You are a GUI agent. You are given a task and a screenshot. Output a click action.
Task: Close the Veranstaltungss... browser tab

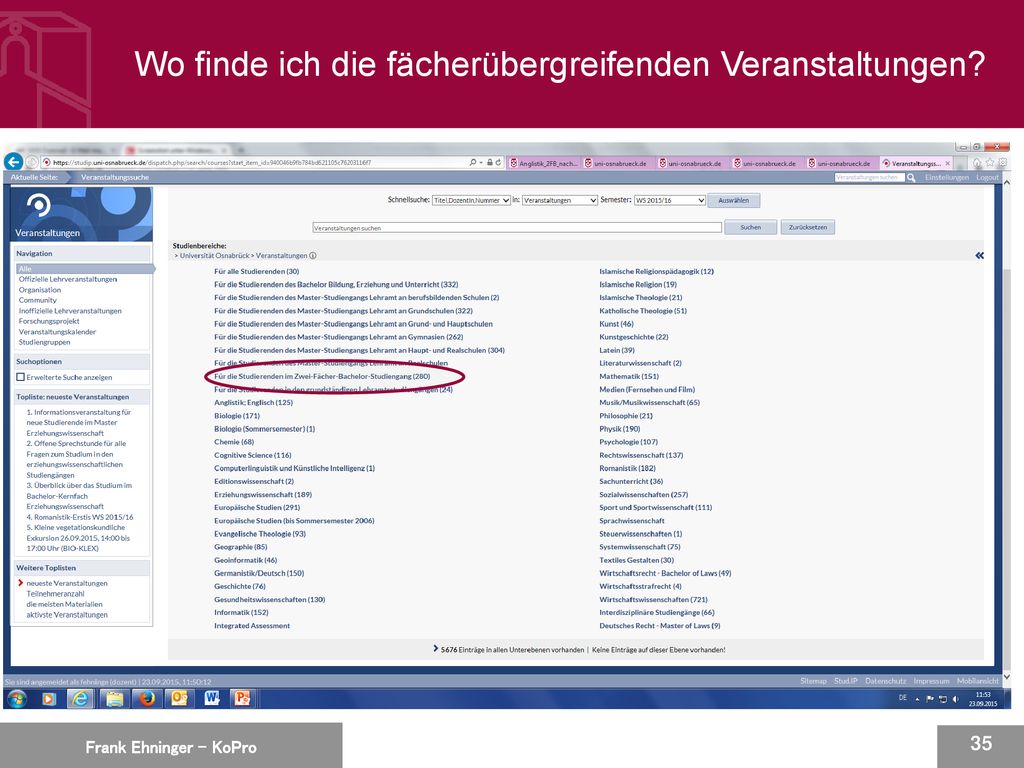pyautogui.click(x=948, y=163)
